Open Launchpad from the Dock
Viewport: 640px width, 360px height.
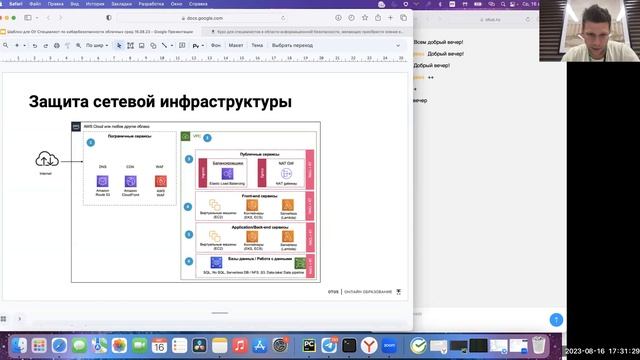click(39, 346)
